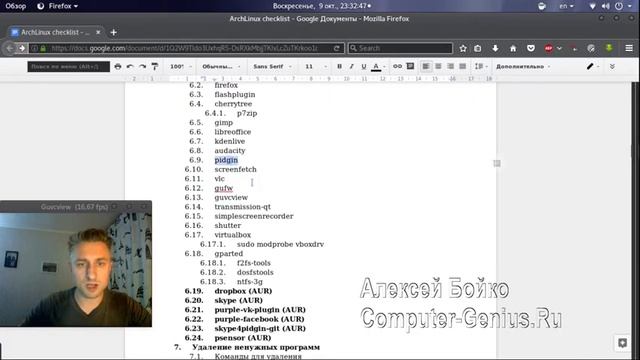Click the list item simplescreenrecorder

click(x=254, y=216)
